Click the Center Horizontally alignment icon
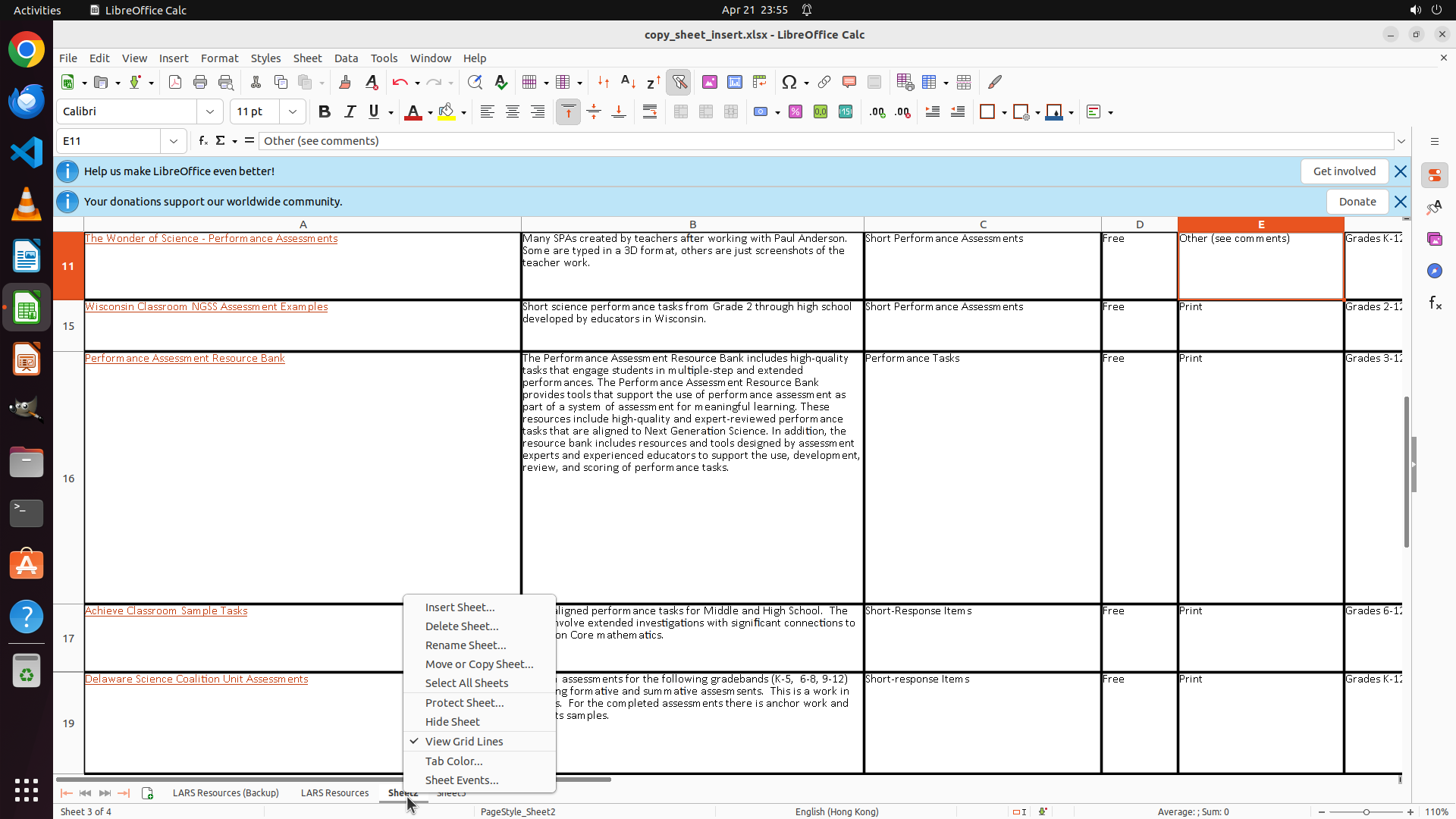This screenshot has height=819, width=1456. (x=513, y=111)
